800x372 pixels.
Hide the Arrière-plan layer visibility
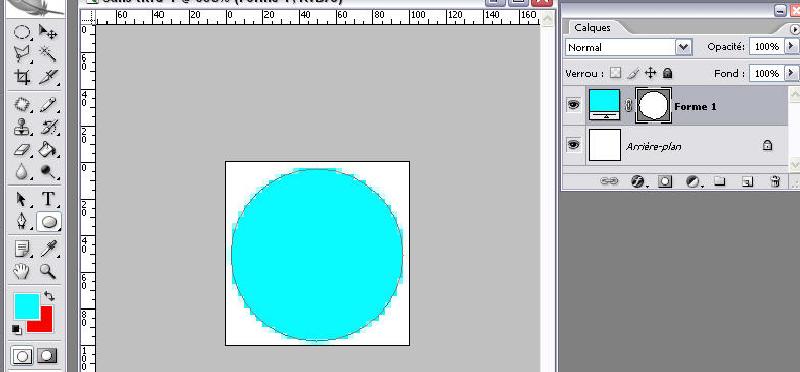574,145
